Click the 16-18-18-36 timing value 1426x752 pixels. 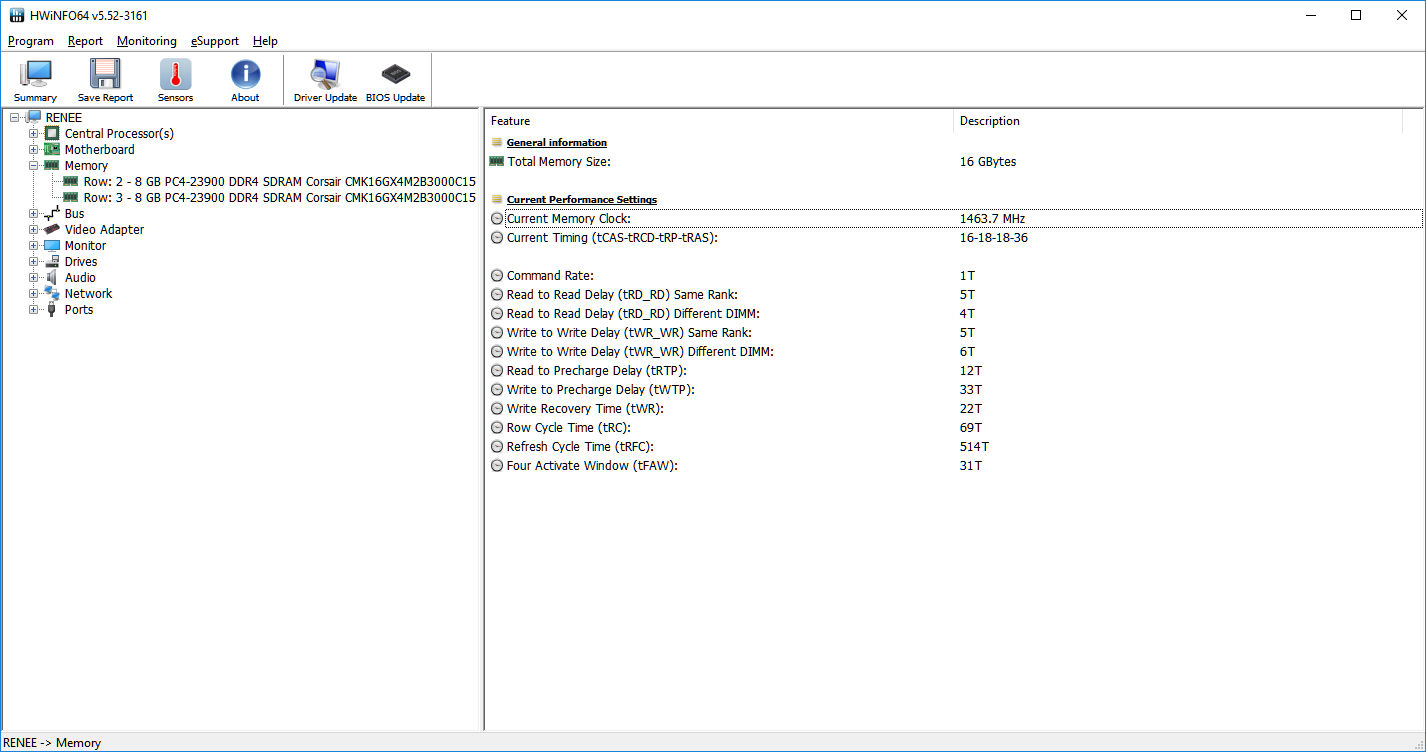point(994,237)
